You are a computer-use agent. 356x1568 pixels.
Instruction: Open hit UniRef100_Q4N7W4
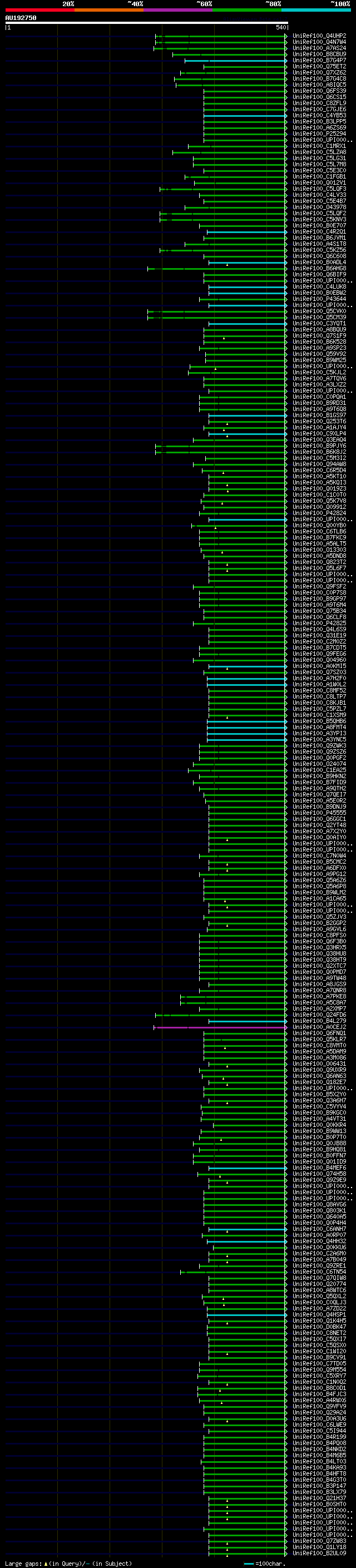coord(319,42)
